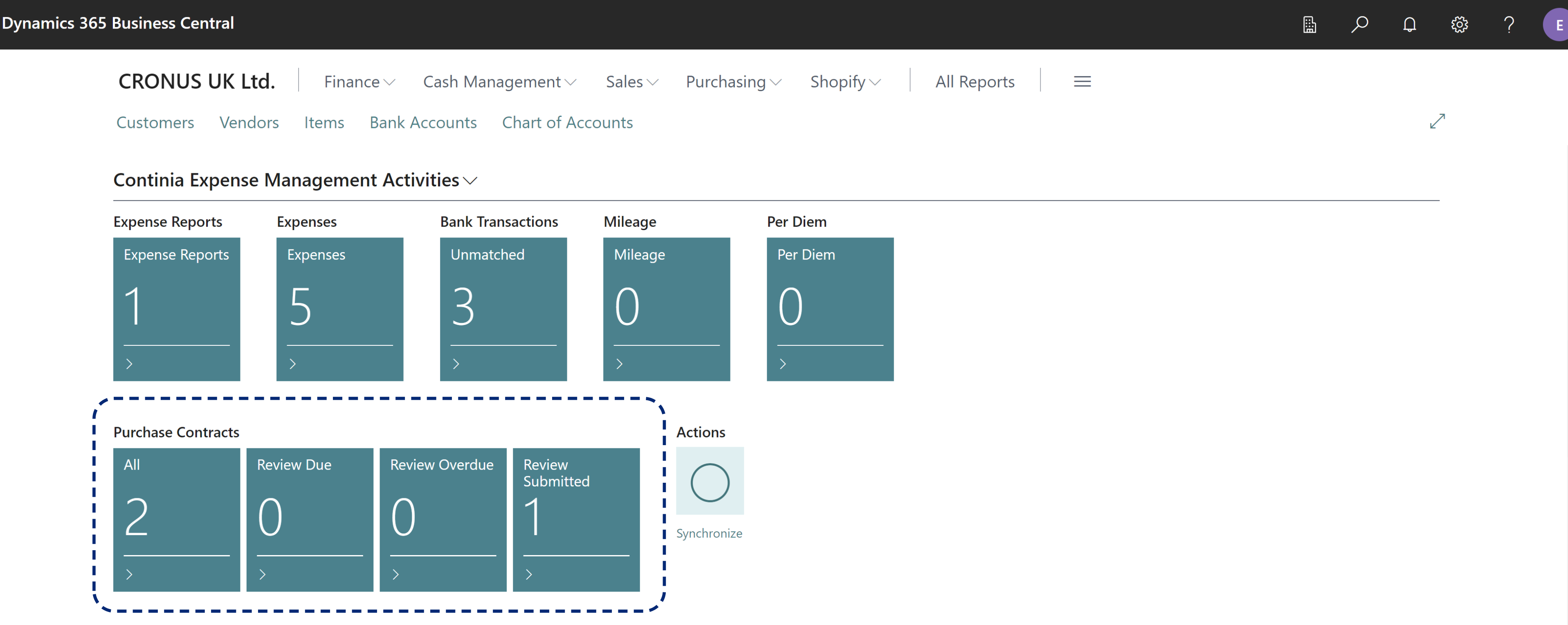Open the settings gear icon
The height and width of the screenshot is (625, 1568).
click(1459, 25)
